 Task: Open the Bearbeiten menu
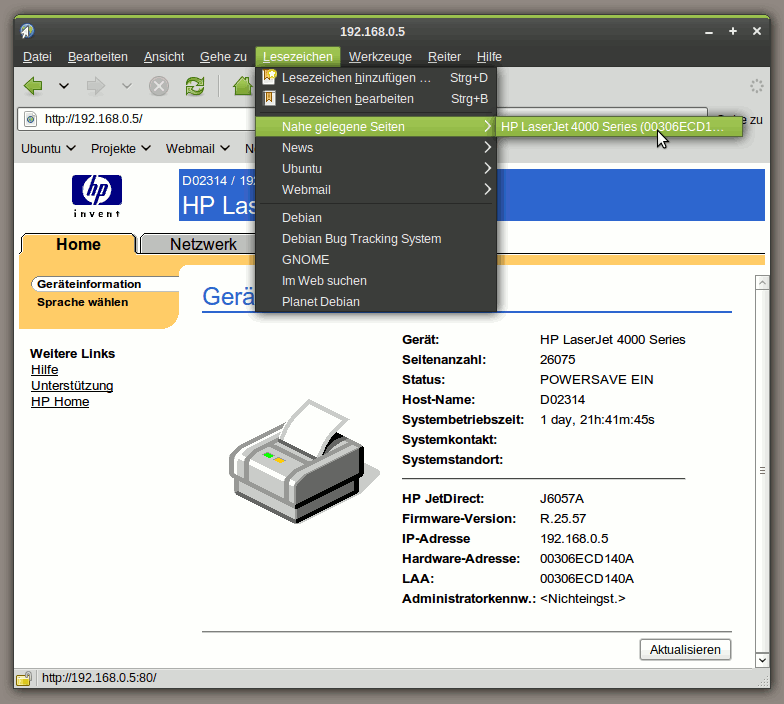(x=98, y=56)
